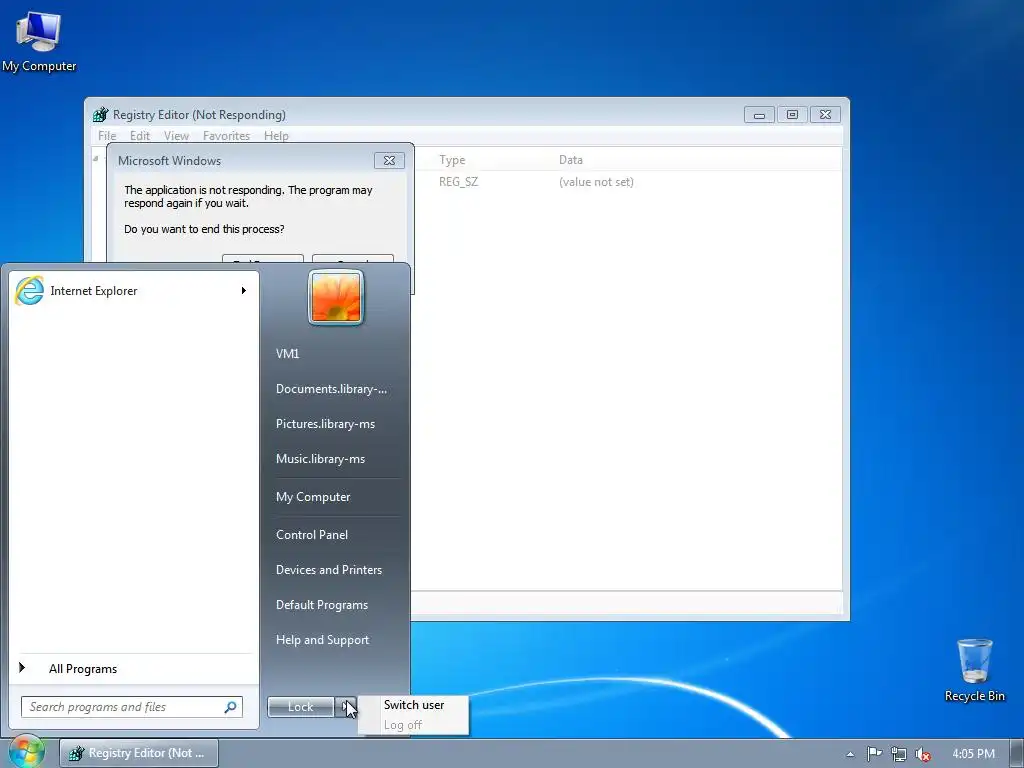
Task: Open the Edit menu in Registry Editor
Action: pos(140,136)
